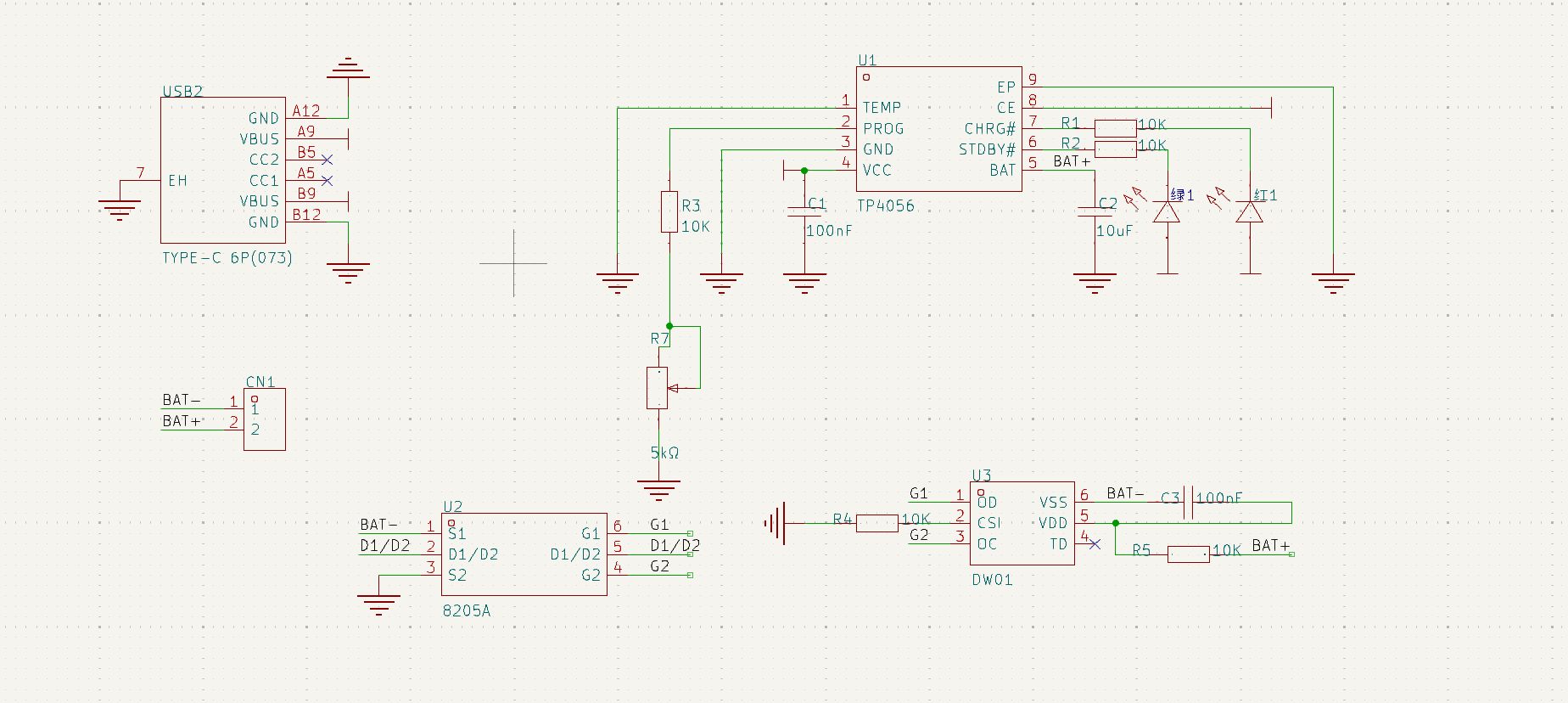
Task: Click the R3 10K resistor symbol
Action: tap(669, 212)
